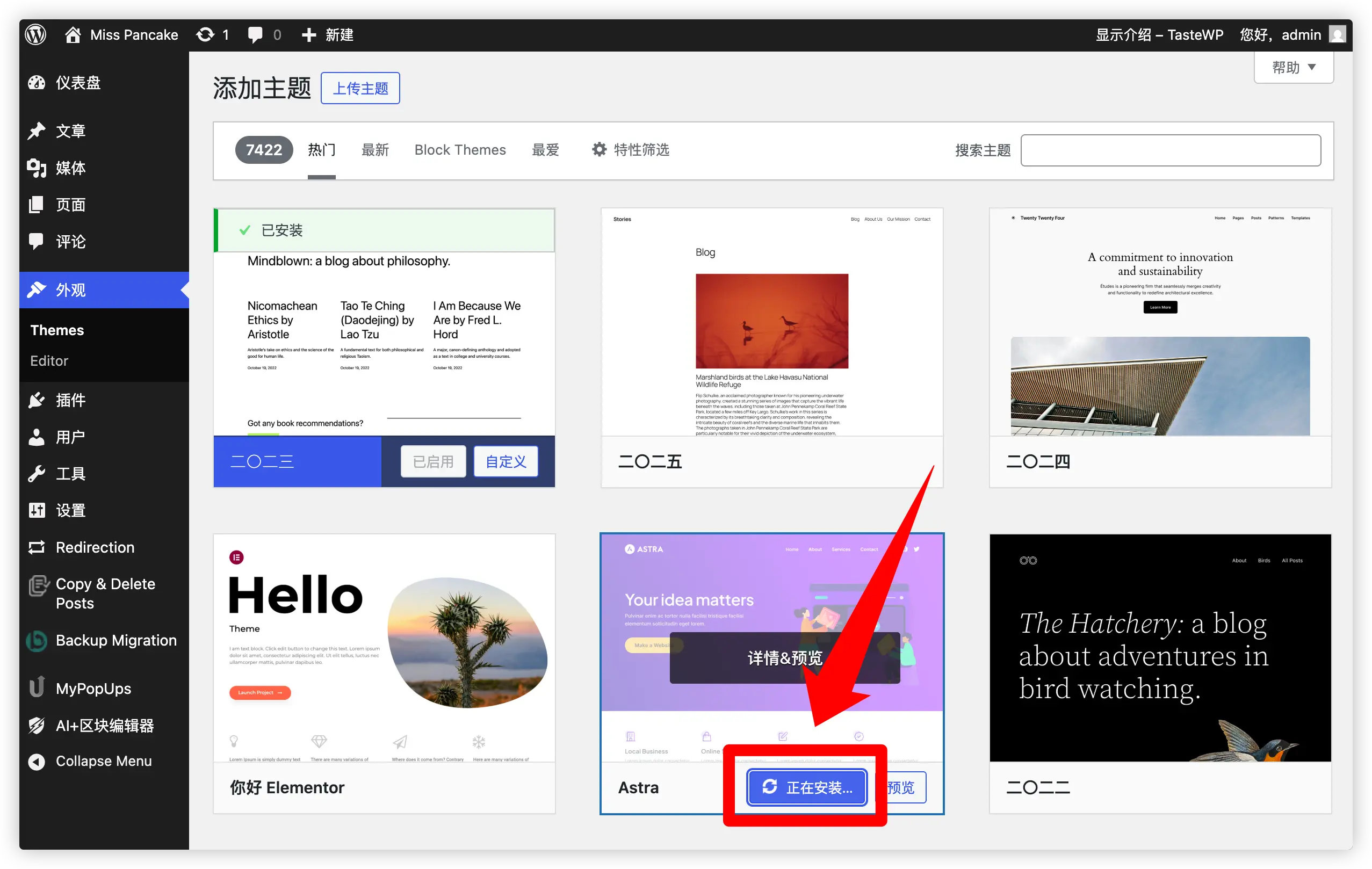Open 文章 pushpin icon
Image resolution: width=1372 pixels, height=869 pixels.
37,131
